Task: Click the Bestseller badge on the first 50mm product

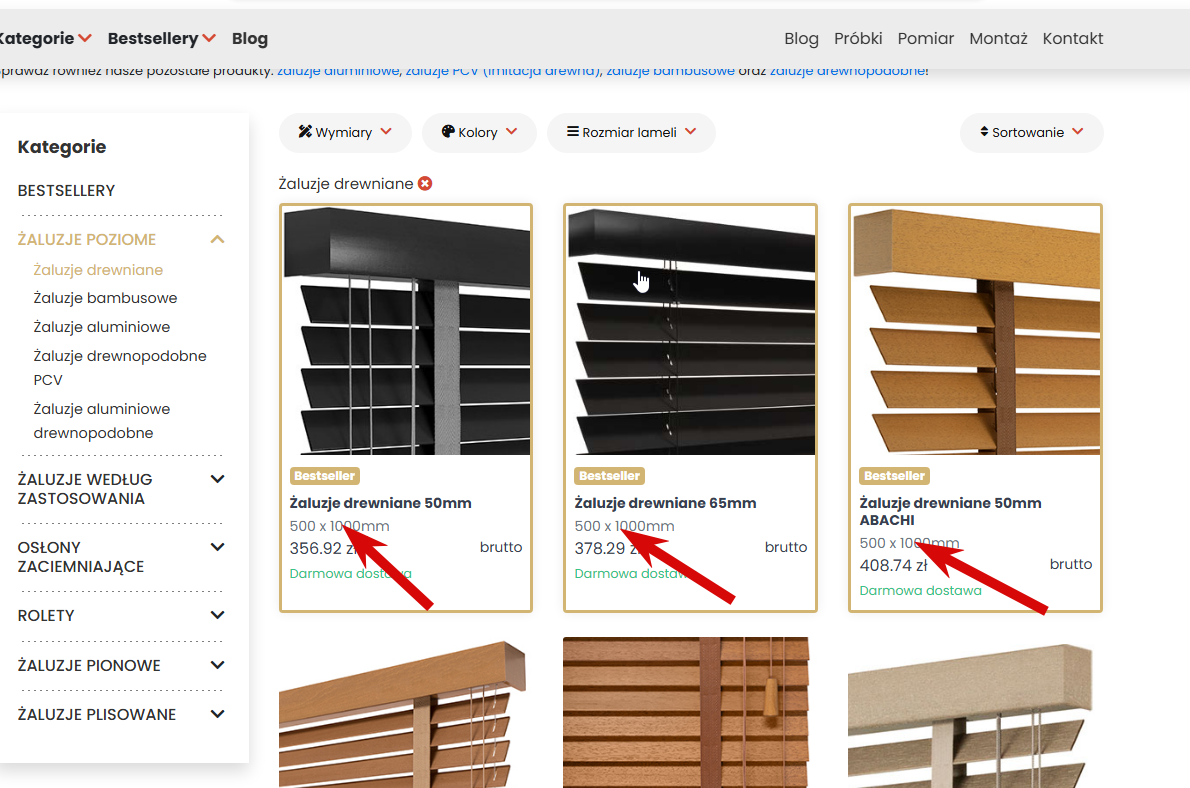Action: [325, 476]
